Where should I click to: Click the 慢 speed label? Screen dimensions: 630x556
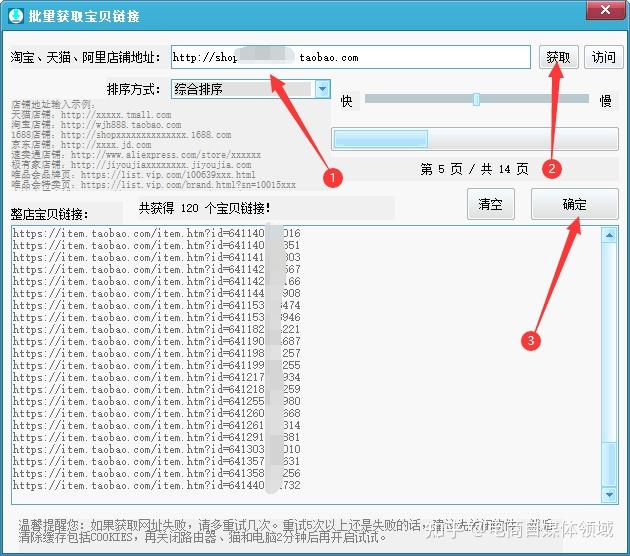[x=605, y=101]
